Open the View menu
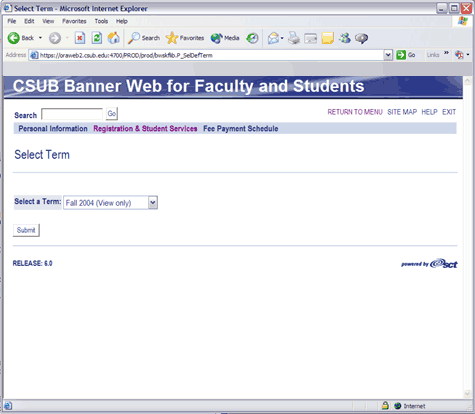475x414 pixels. (x=48, y=21)
